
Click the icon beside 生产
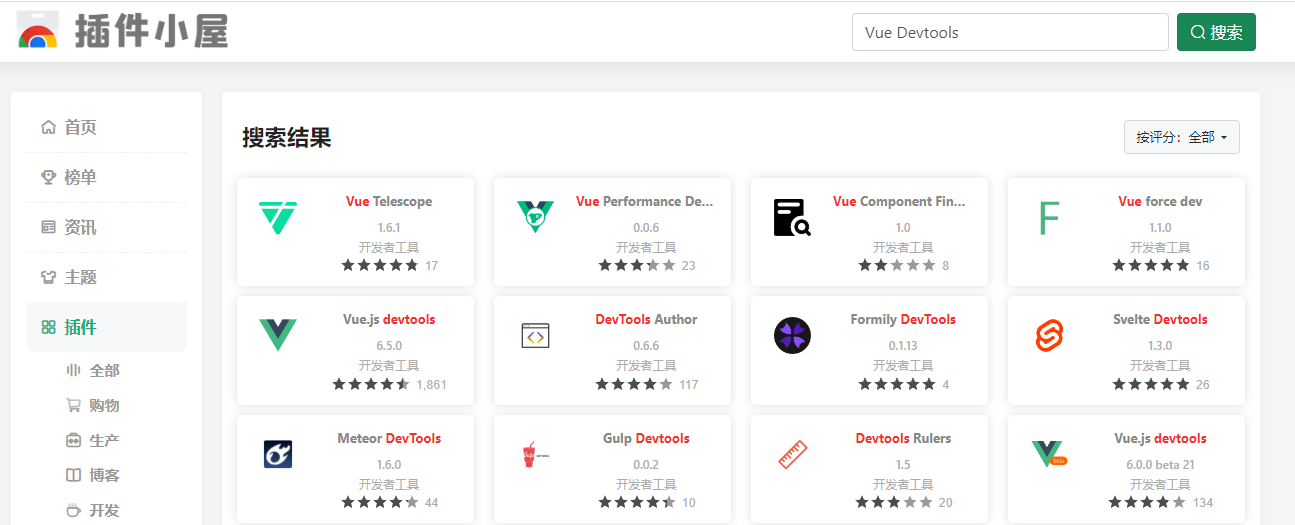pyautogui.click(x=73, y=440)
